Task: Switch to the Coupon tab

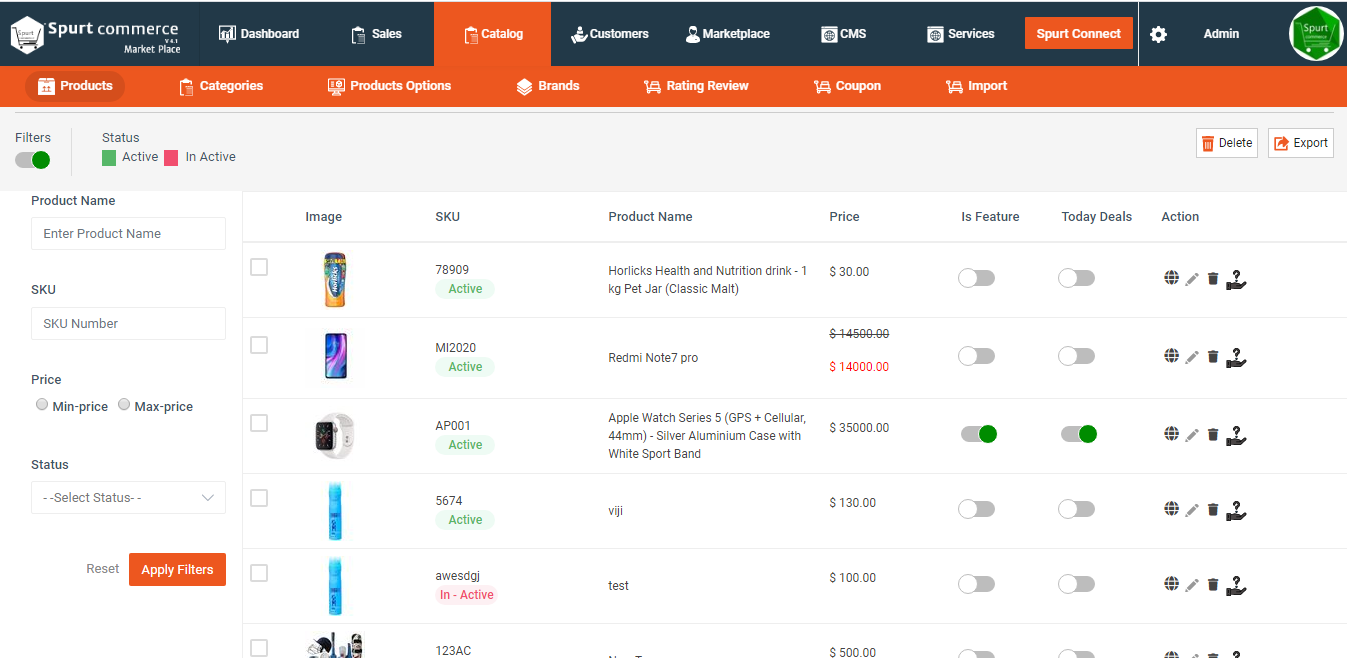Action: [847, 86]
